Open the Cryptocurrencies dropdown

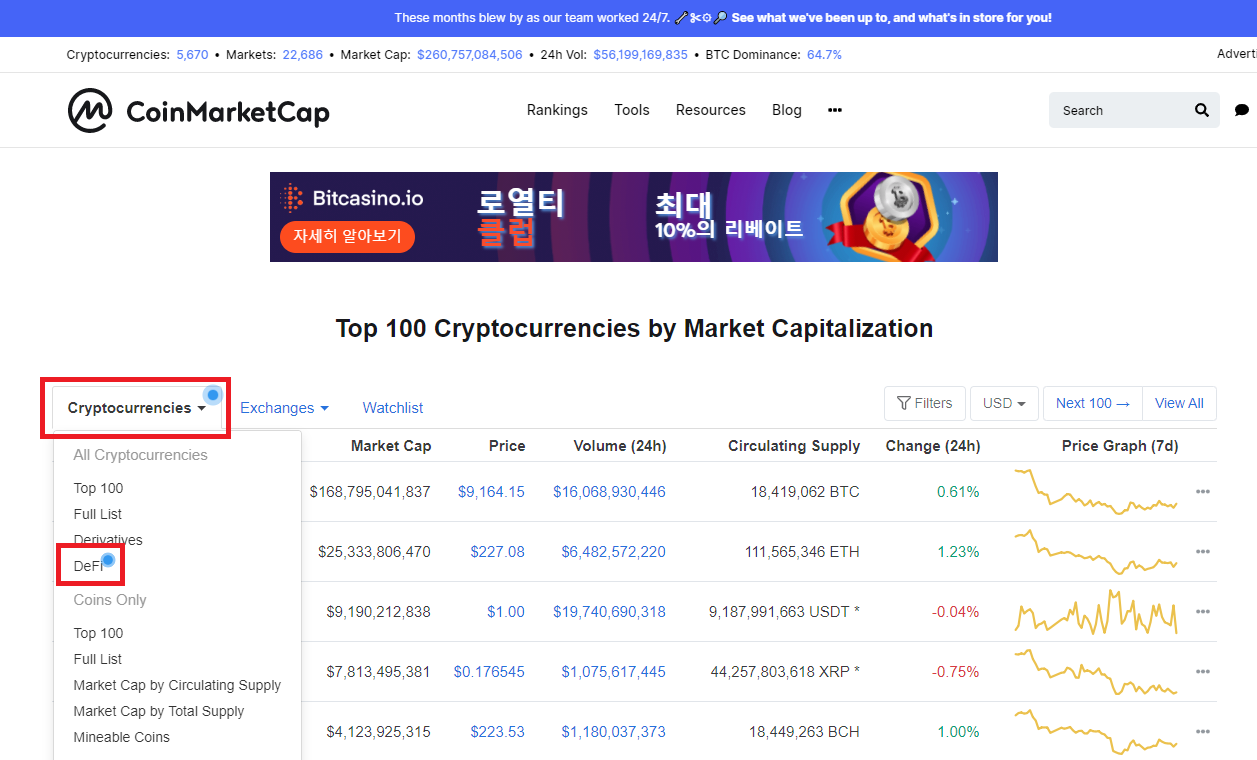pos(137,408)
